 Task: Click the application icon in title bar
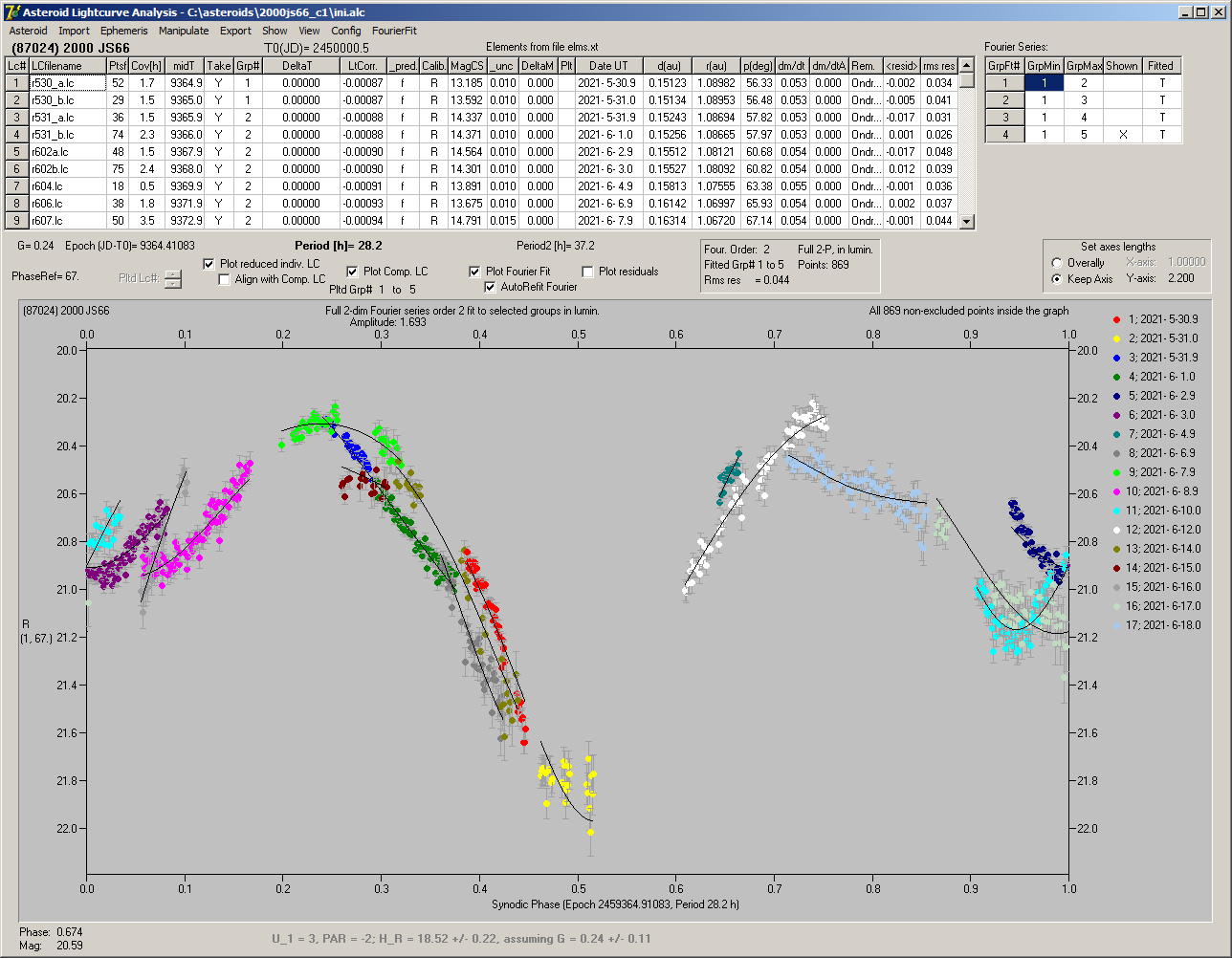[x=11, y=12]
